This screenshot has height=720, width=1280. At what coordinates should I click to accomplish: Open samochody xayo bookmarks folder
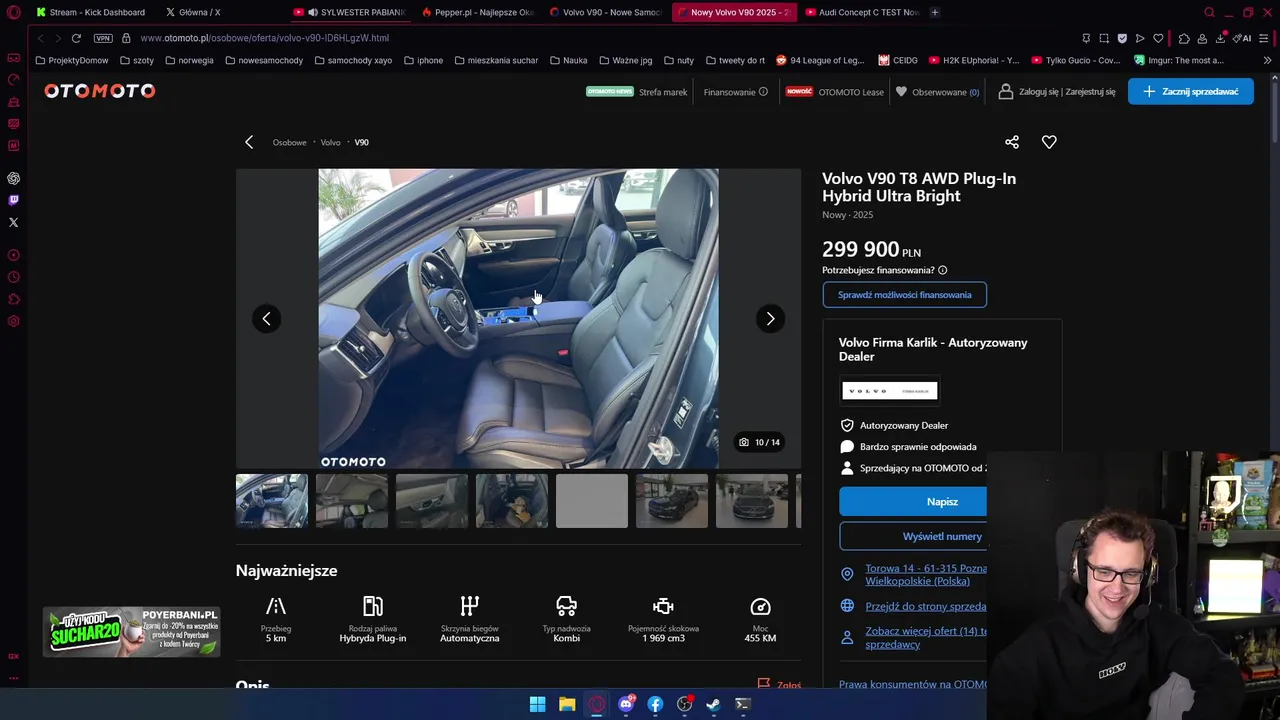point(353,60)
